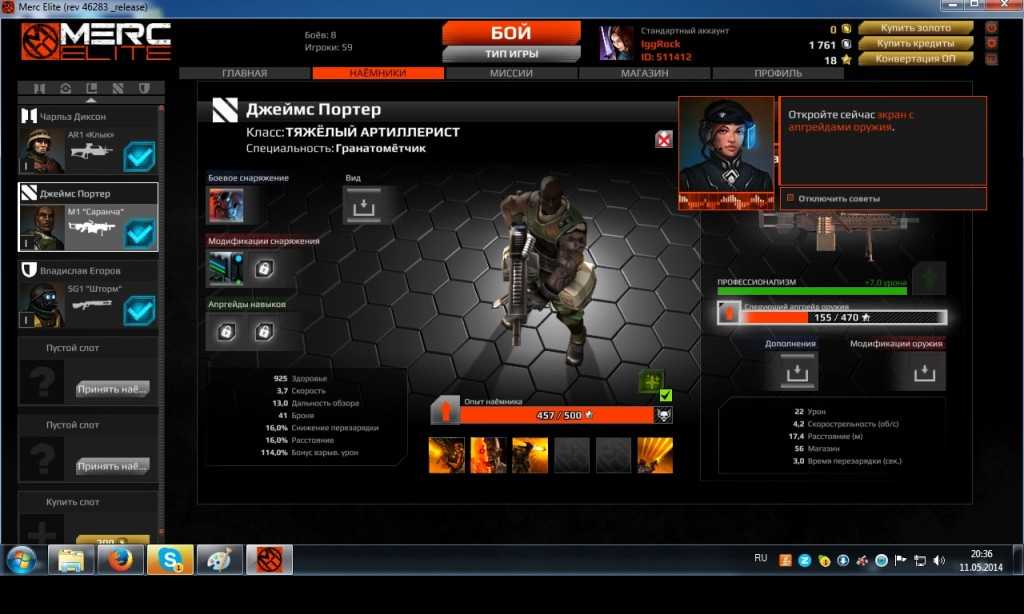Open Firefox from the taskbar
Screen dimensions: 1024x614
click(x=120, y=560)
